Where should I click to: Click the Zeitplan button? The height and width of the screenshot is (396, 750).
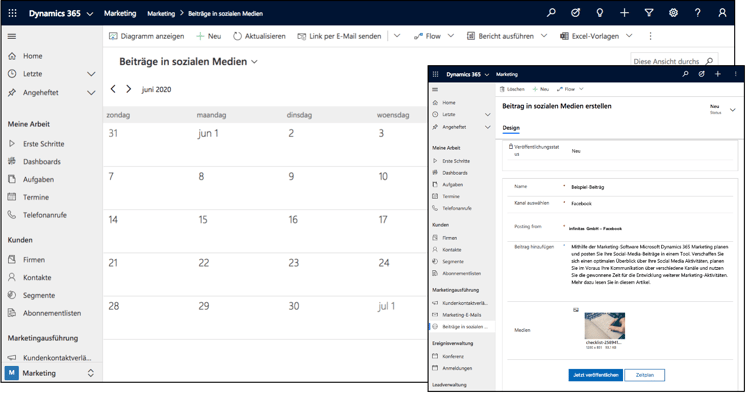[644, 375]
